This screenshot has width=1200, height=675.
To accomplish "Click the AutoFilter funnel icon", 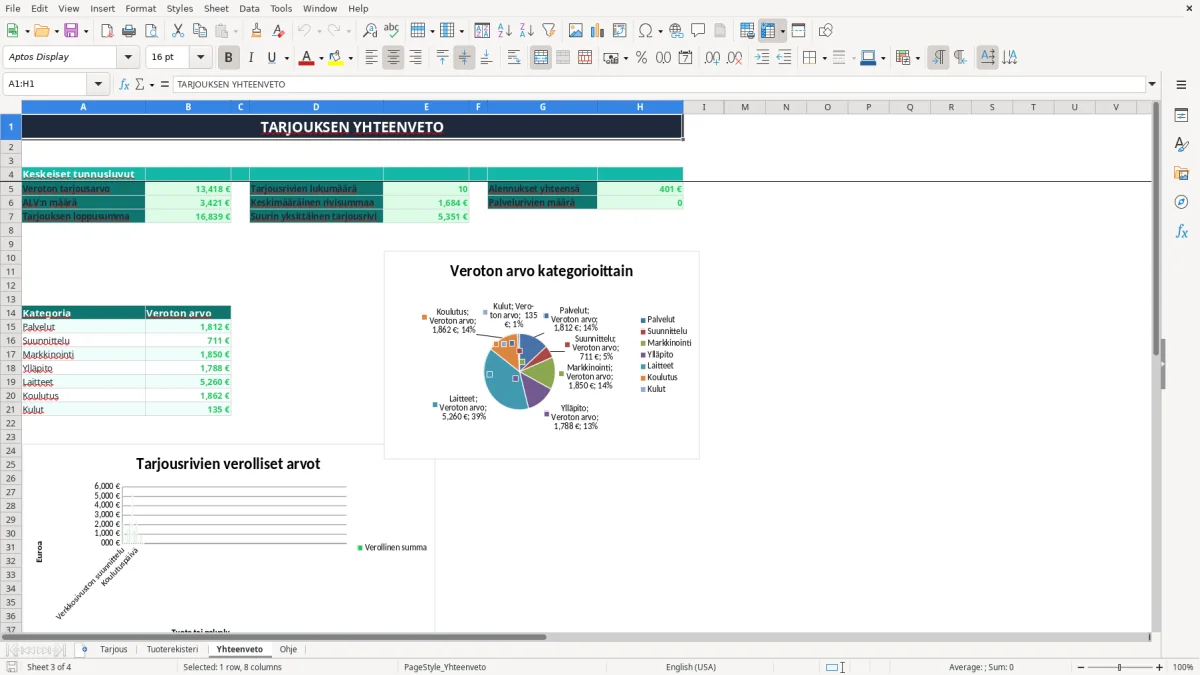I will point(549,31).
